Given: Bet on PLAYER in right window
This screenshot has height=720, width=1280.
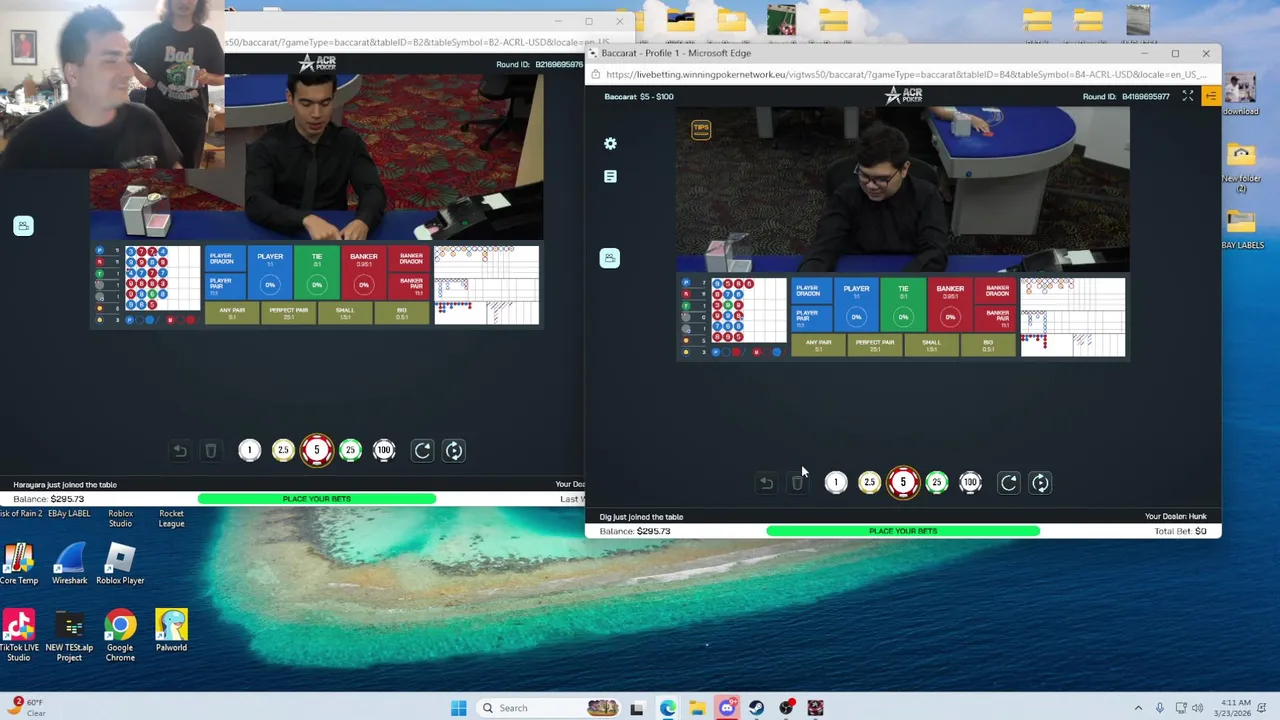Looking at the screenshot, I should (856, 305).
